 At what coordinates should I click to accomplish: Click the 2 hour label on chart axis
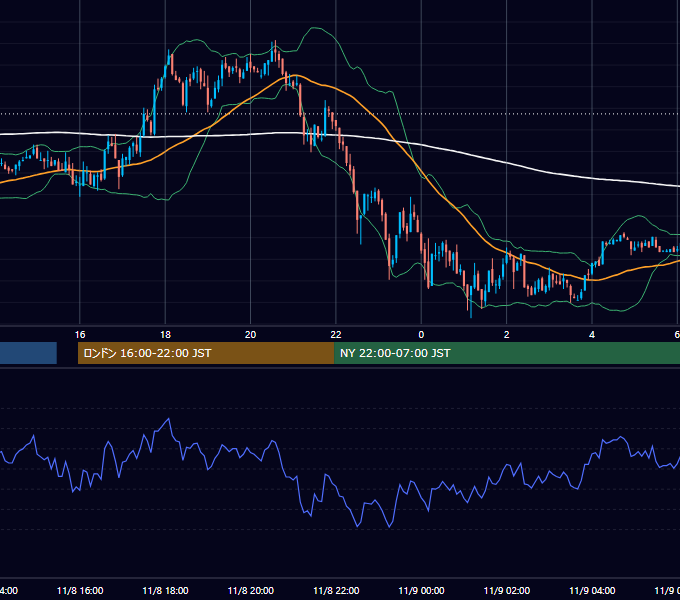[x=507, y=335]
